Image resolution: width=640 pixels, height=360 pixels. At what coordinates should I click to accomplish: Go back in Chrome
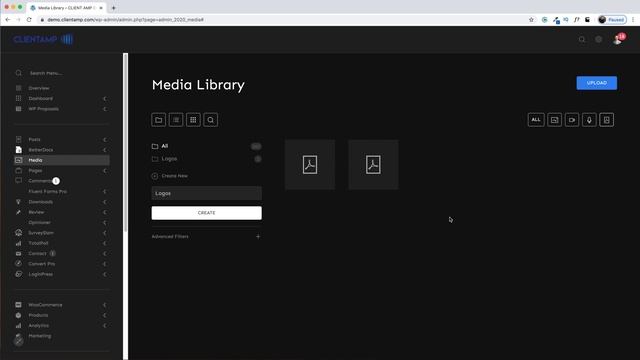(8, 20)
